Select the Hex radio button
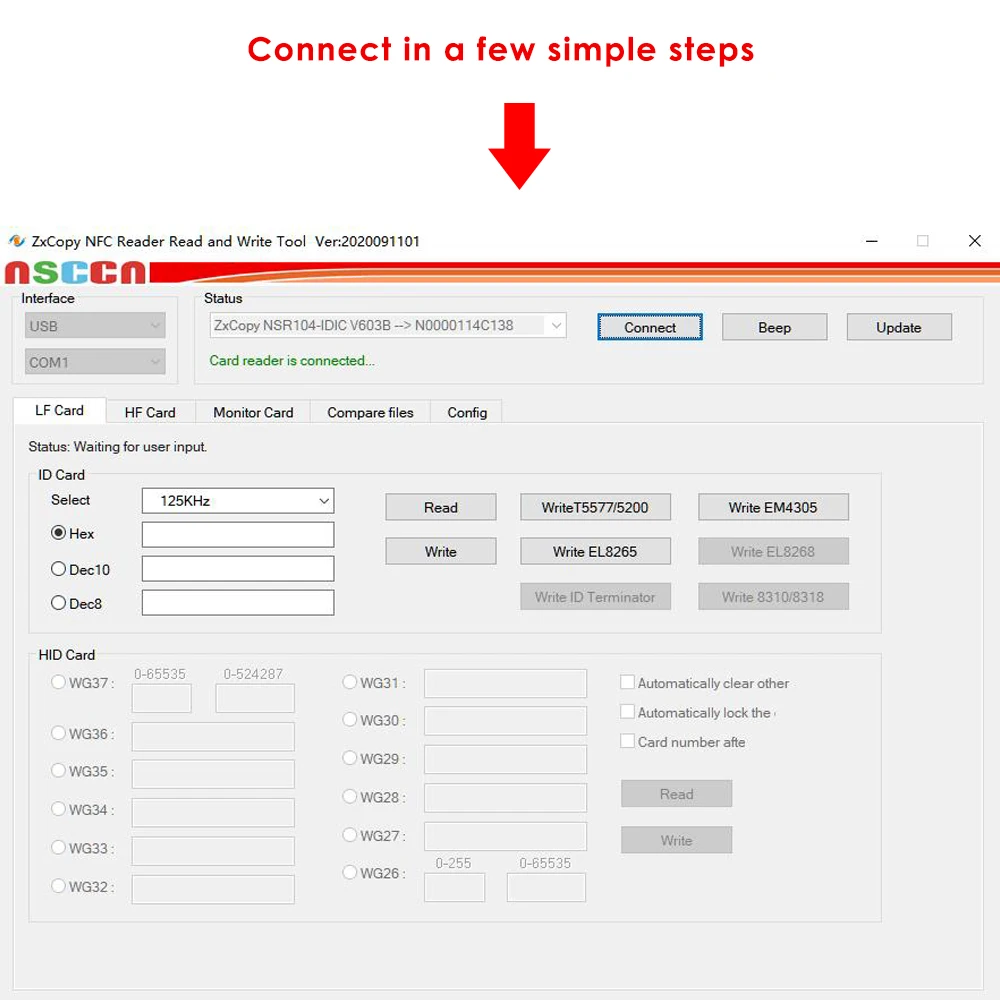The height and width of the screenshot is (1000, 1000). [x=58, y=533]
